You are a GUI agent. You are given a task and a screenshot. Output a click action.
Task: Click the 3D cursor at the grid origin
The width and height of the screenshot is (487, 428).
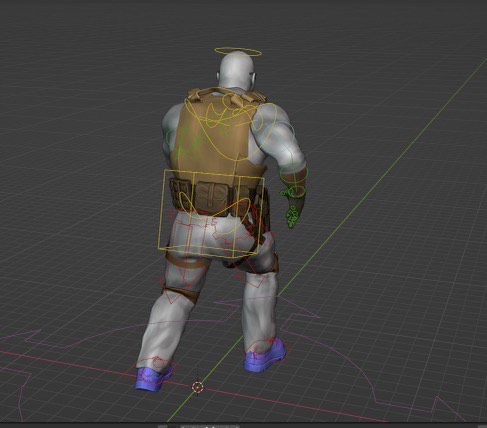point(198,387)
